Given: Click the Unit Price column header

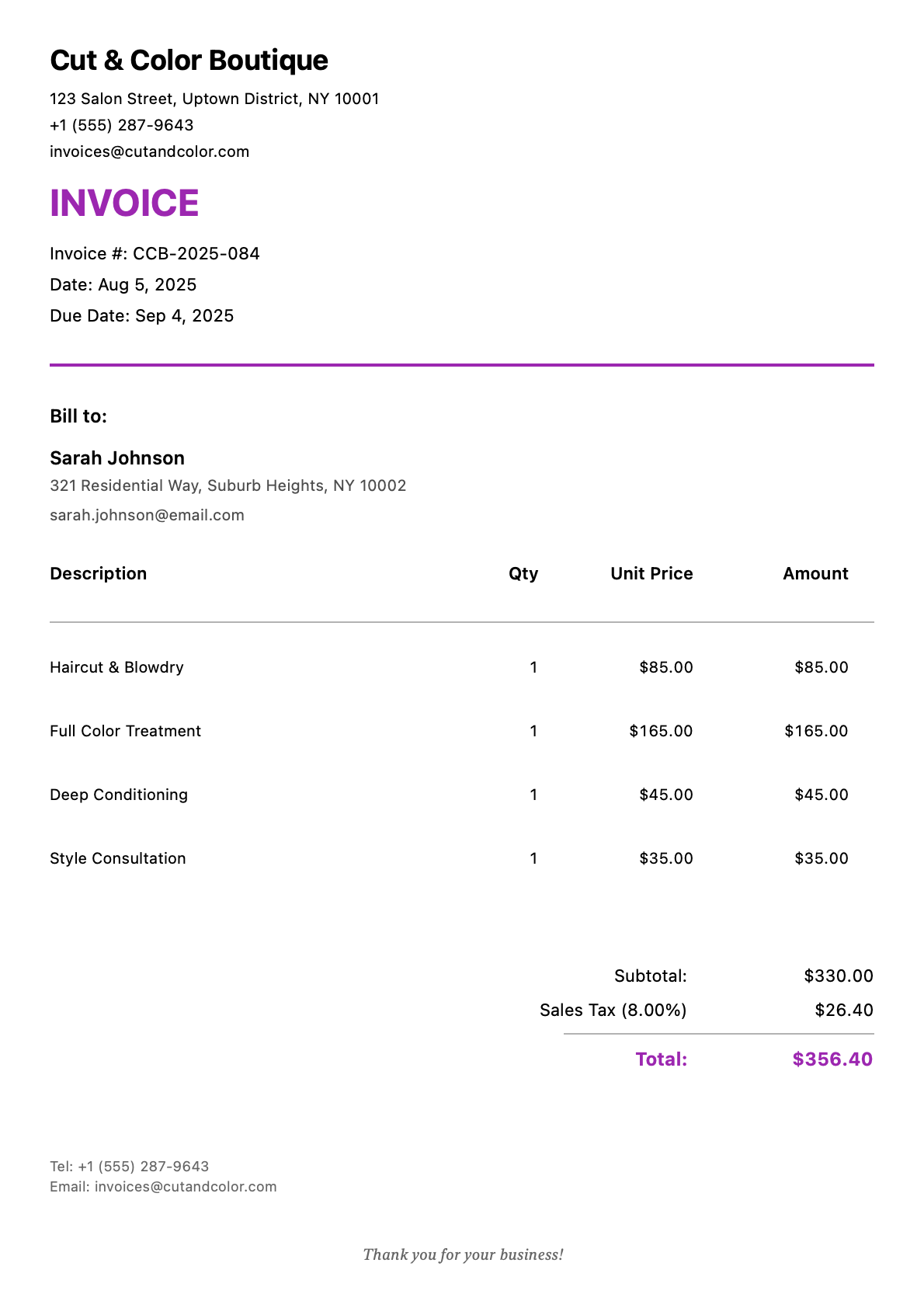Looking at the screenshot, I should [651, 573].
